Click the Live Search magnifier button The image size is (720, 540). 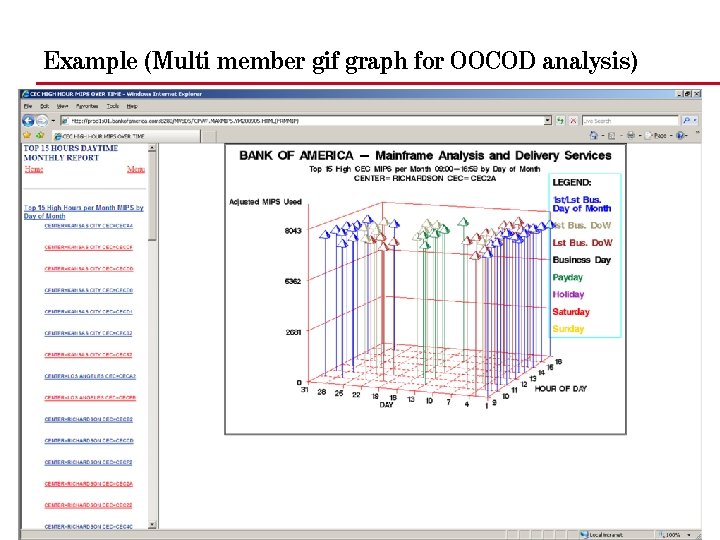click(x=686, y=120)
